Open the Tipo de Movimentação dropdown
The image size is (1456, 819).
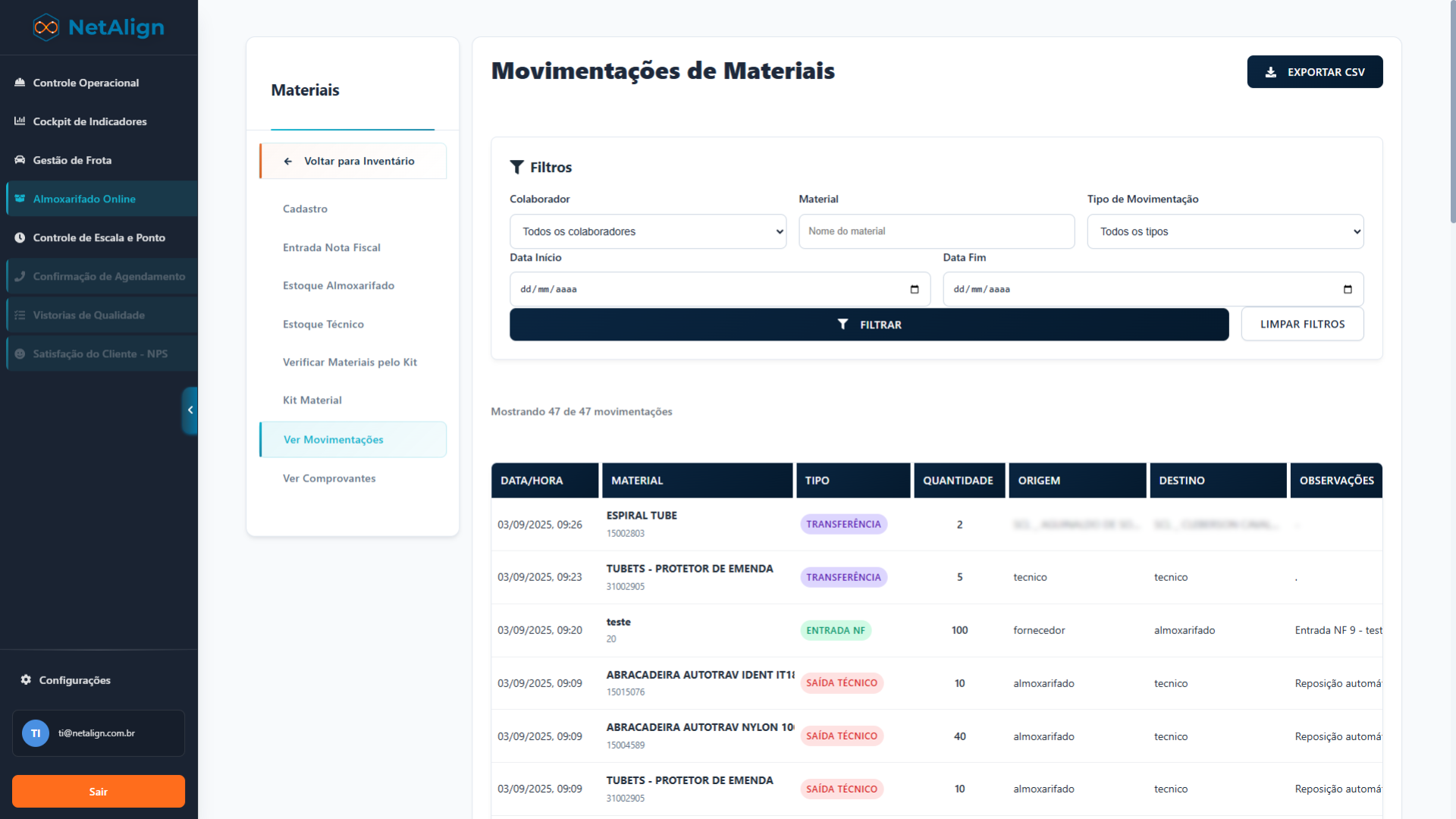tap(1225, 231)
